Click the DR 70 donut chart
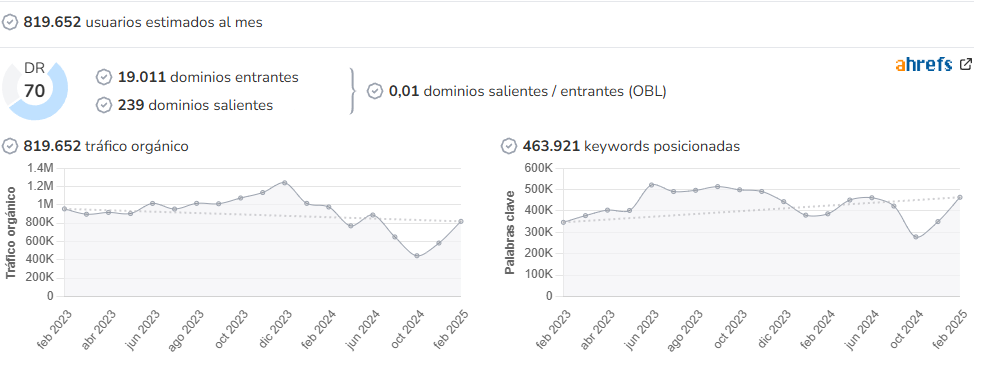The height and width of the screenshot is (367, 982). click(x=34, y=90)
